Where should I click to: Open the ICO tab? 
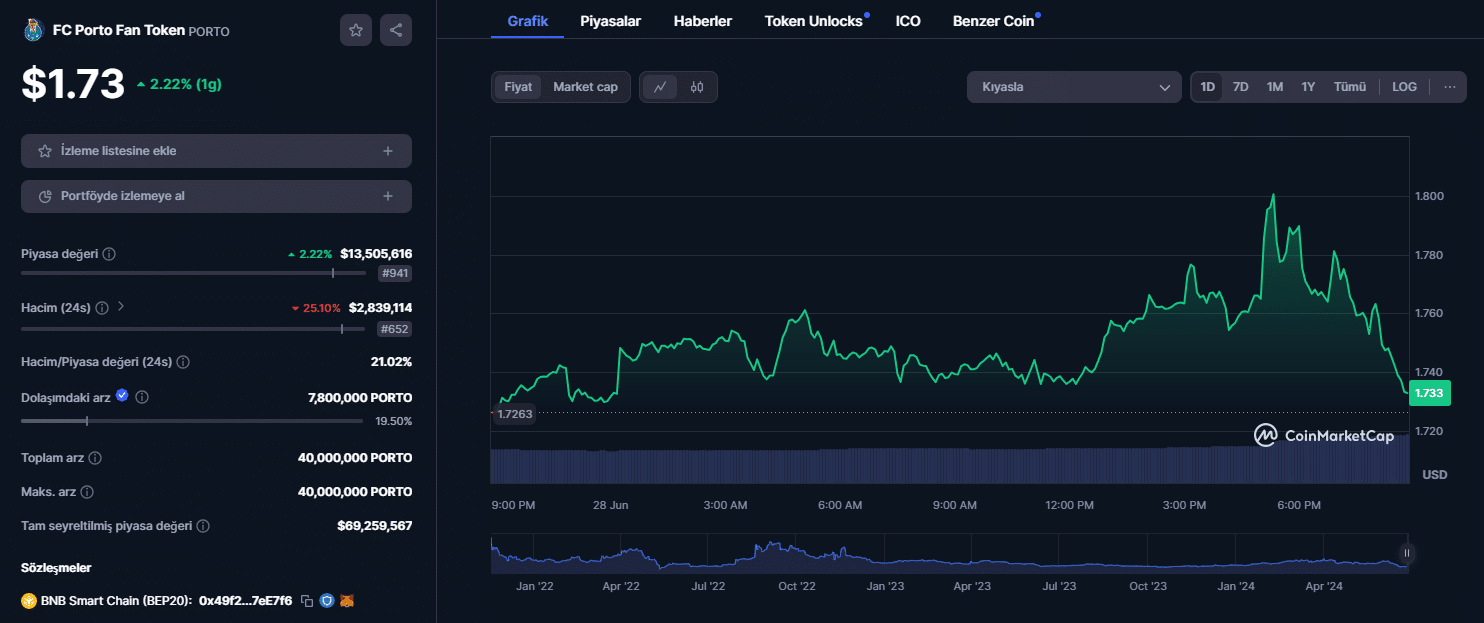(x=908, y=20)
